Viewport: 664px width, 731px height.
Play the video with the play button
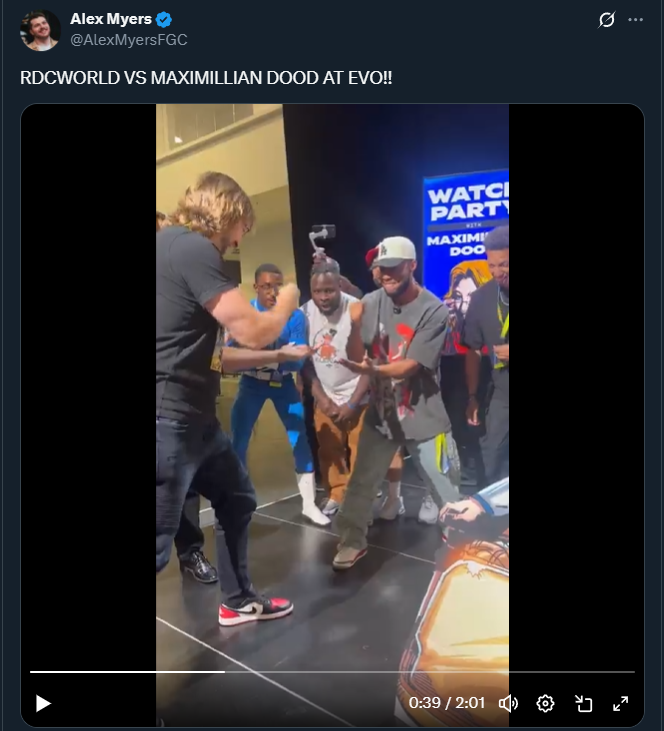tap(43, 703)
